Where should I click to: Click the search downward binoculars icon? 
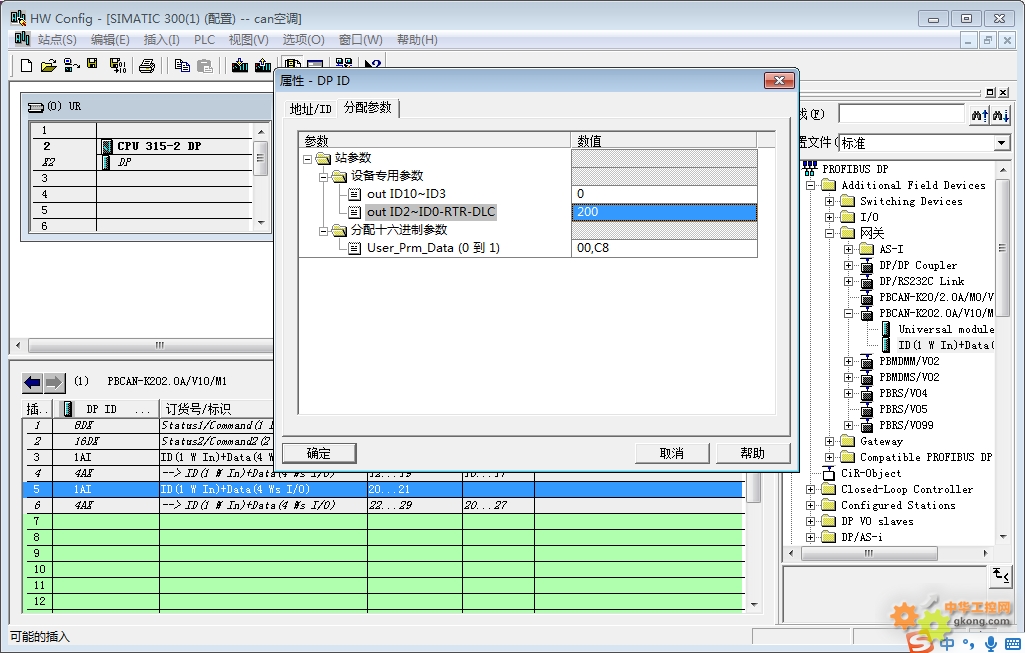(x=1001, y=115)
